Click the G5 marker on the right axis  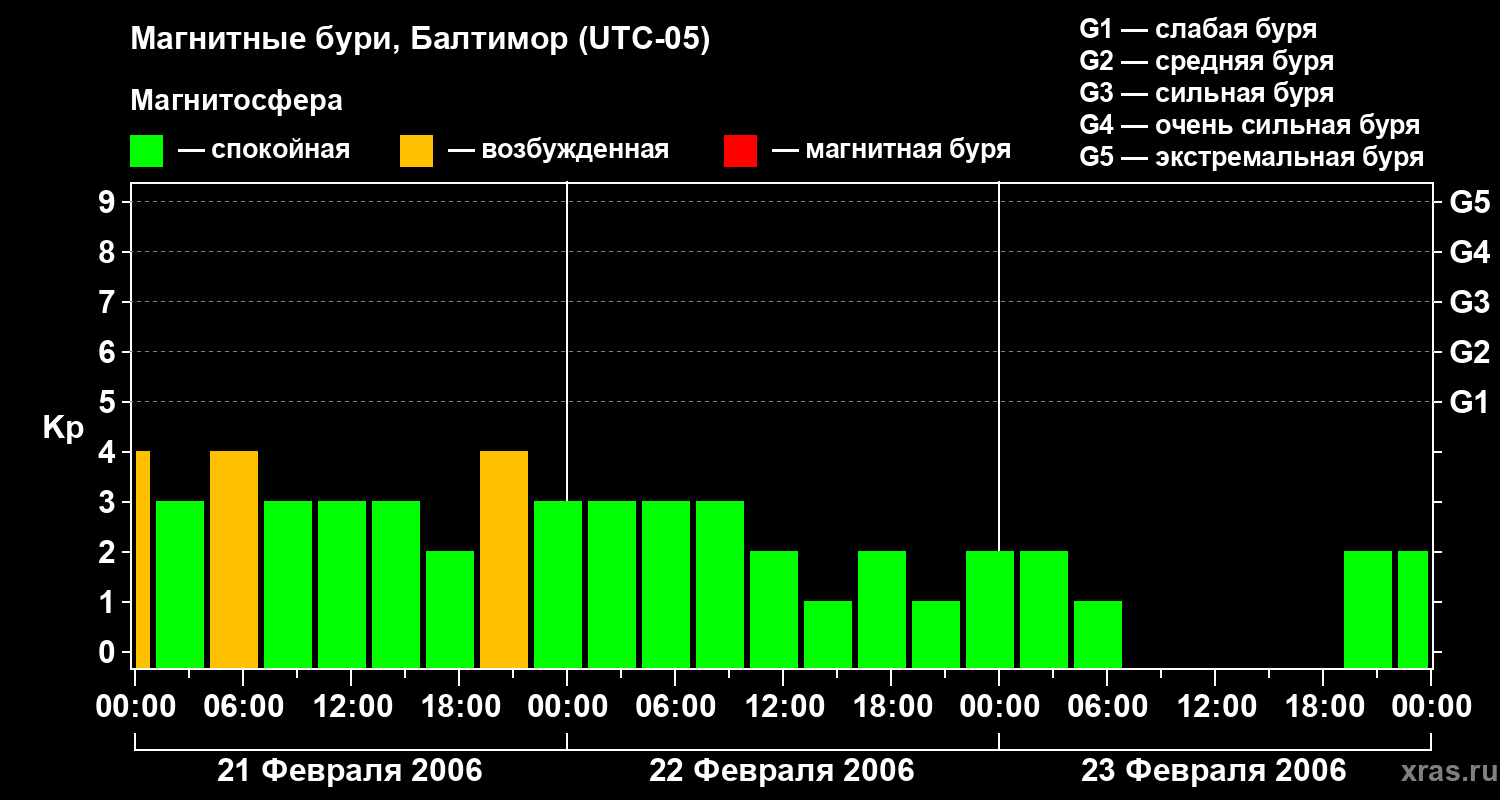[x=1469, y=203]
